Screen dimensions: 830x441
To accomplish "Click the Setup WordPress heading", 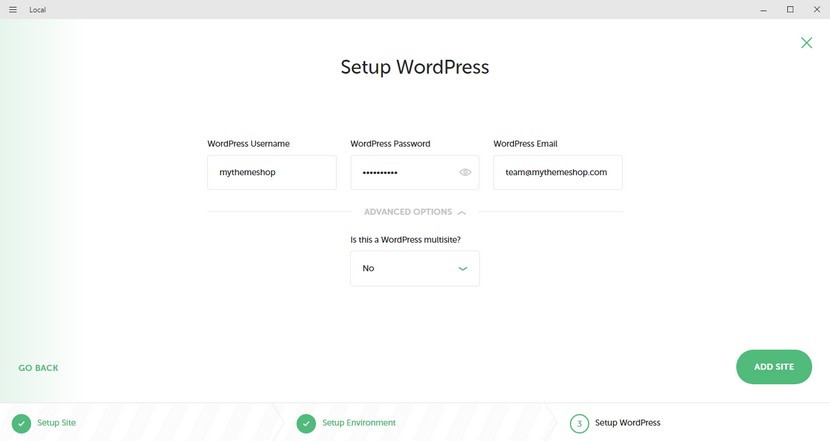I will pos(414,67).
